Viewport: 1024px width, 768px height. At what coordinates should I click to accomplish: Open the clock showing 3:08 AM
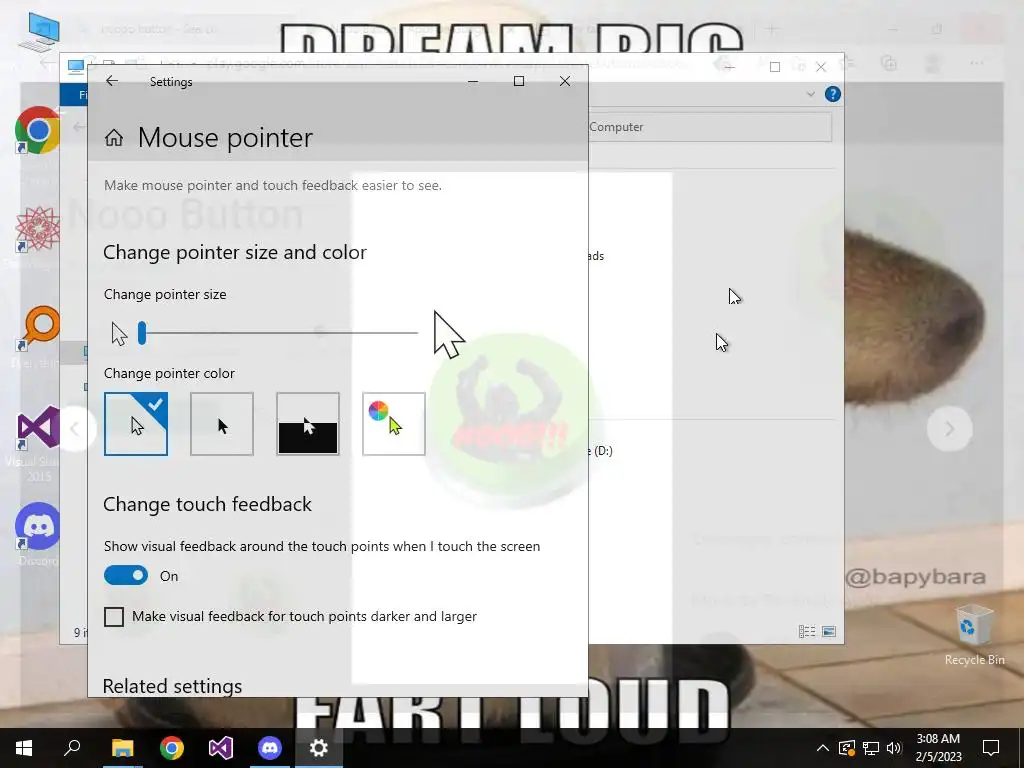click(938, 748)
